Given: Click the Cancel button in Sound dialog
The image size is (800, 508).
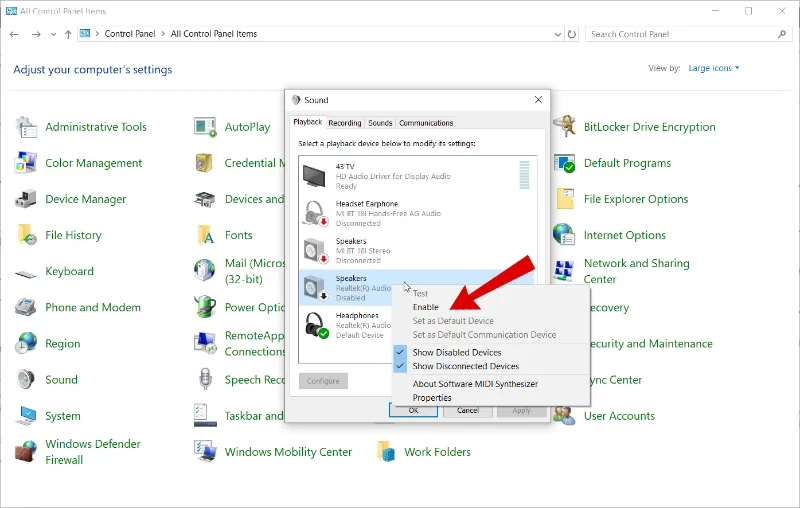Looking at the screenshot, I should coord(467,410).
